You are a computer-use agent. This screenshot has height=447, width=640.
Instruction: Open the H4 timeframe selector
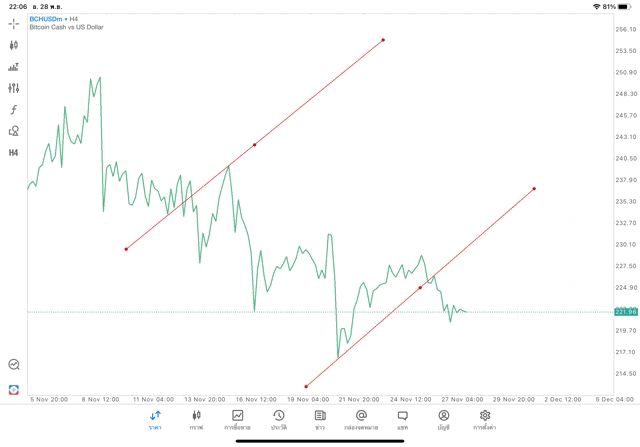click(x=14, y=153)
